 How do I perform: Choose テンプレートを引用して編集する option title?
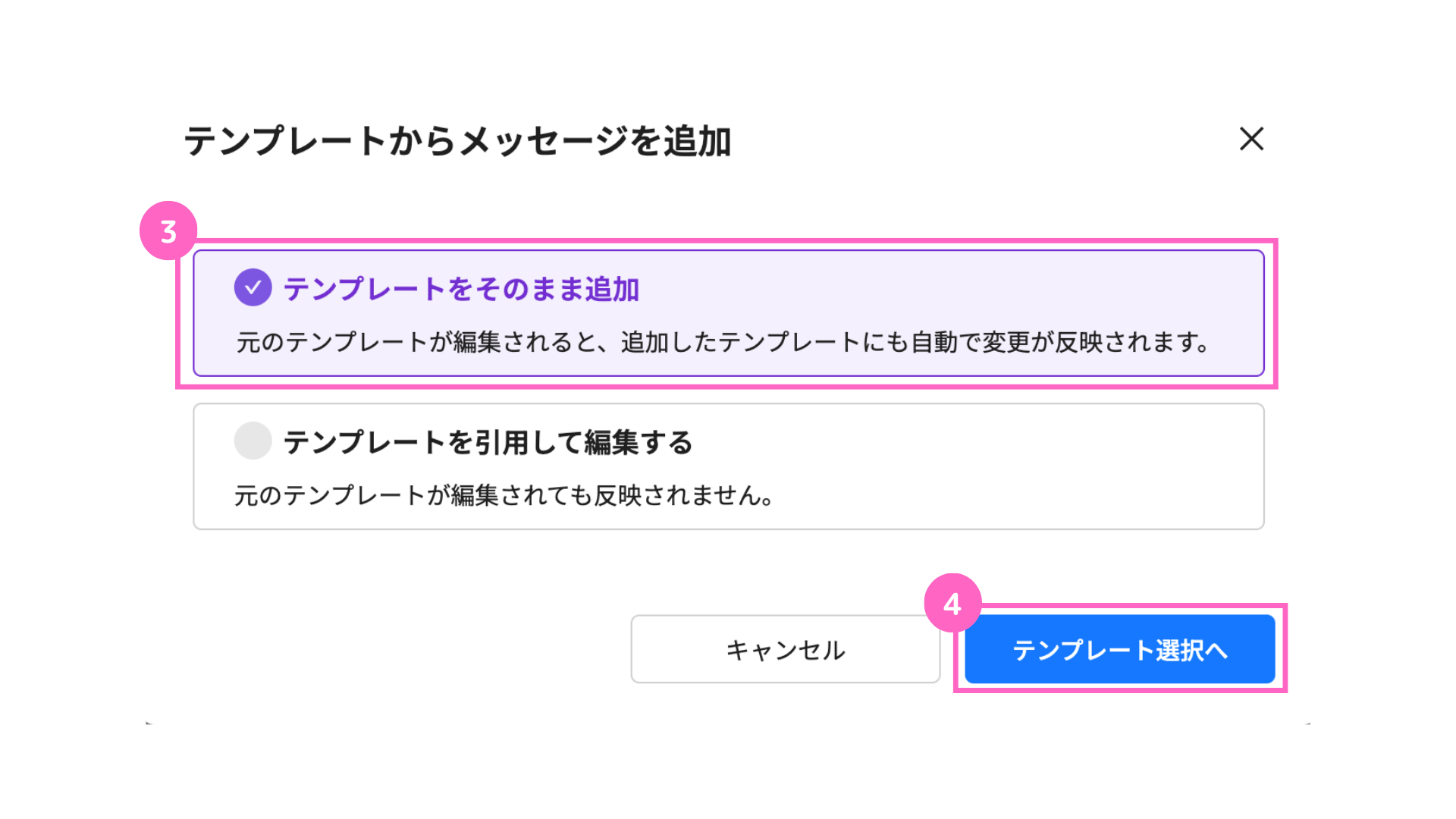[488, 442]
